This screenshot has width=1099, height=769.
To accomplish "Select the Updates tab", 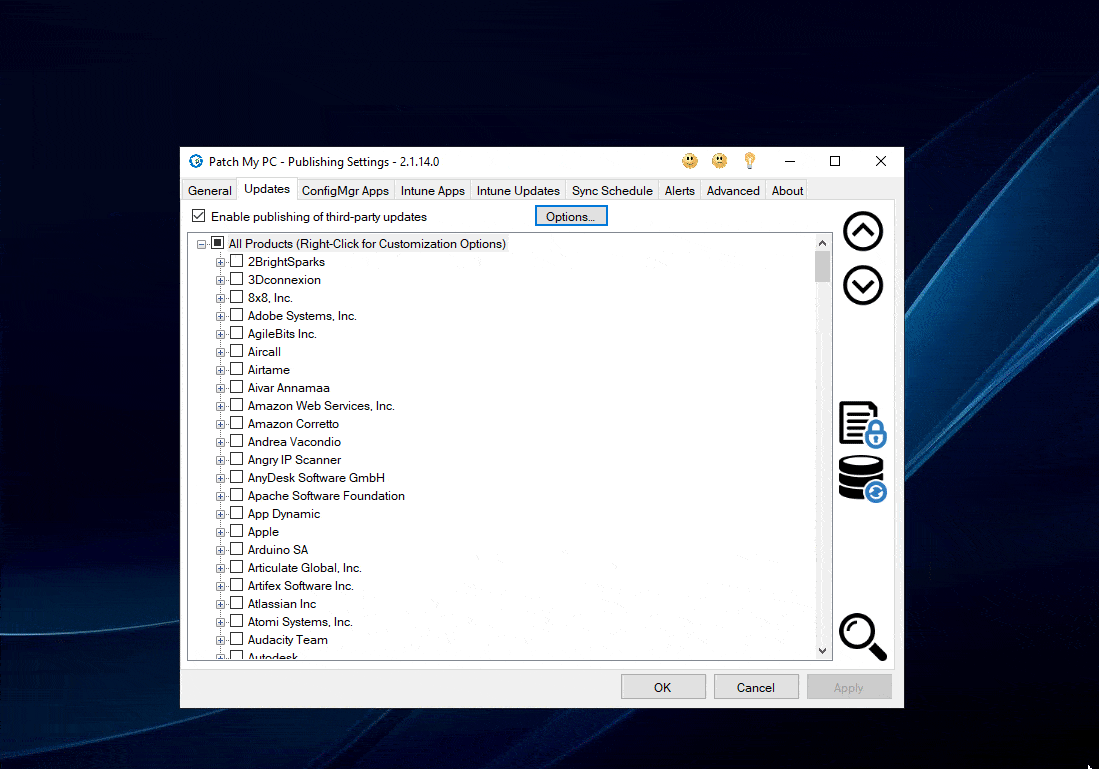I will (267, 189).
